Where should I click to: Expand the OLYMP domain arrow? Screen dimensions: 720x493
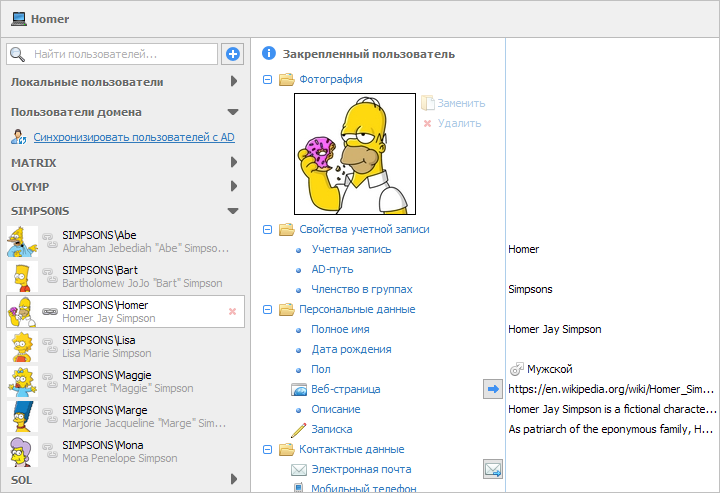(234, 186)
